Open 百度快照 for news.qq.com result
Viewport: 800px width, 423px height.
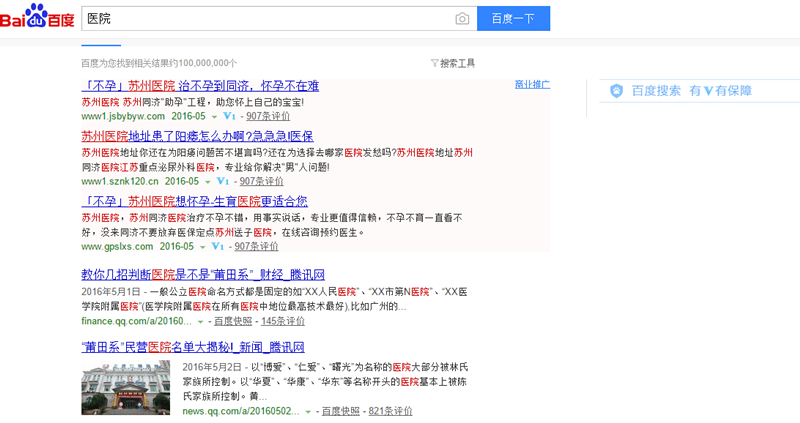click(x=341, y=411)
